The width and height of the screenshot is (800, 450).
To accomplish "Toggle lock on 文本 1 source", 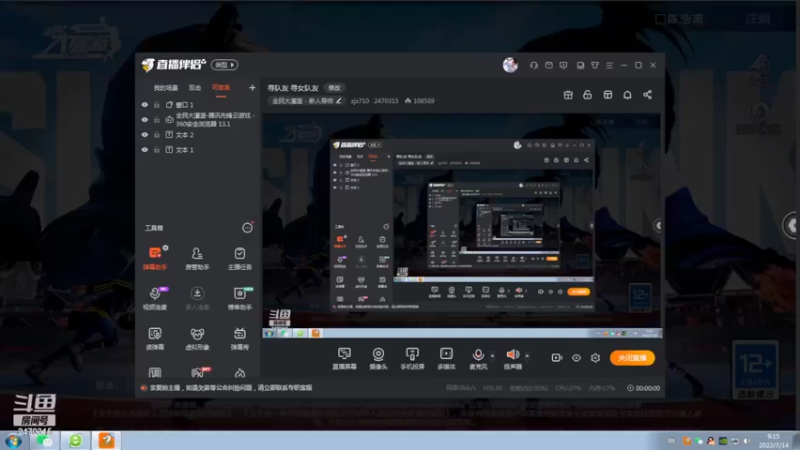I will 157,150.
